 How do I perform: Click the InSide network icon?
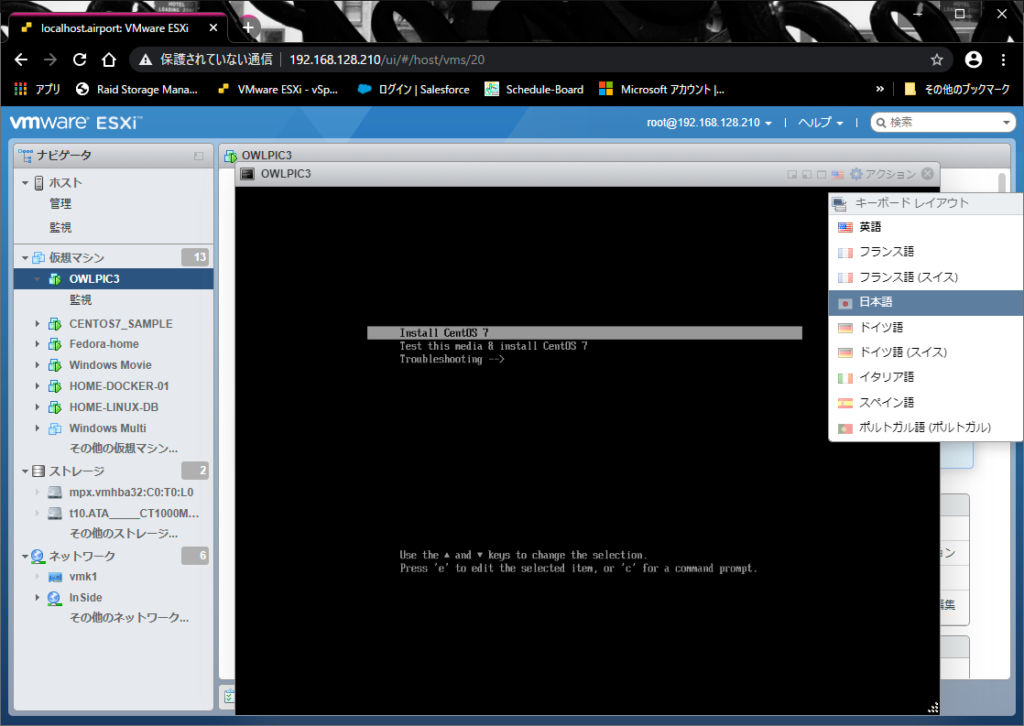coord(54,598)
